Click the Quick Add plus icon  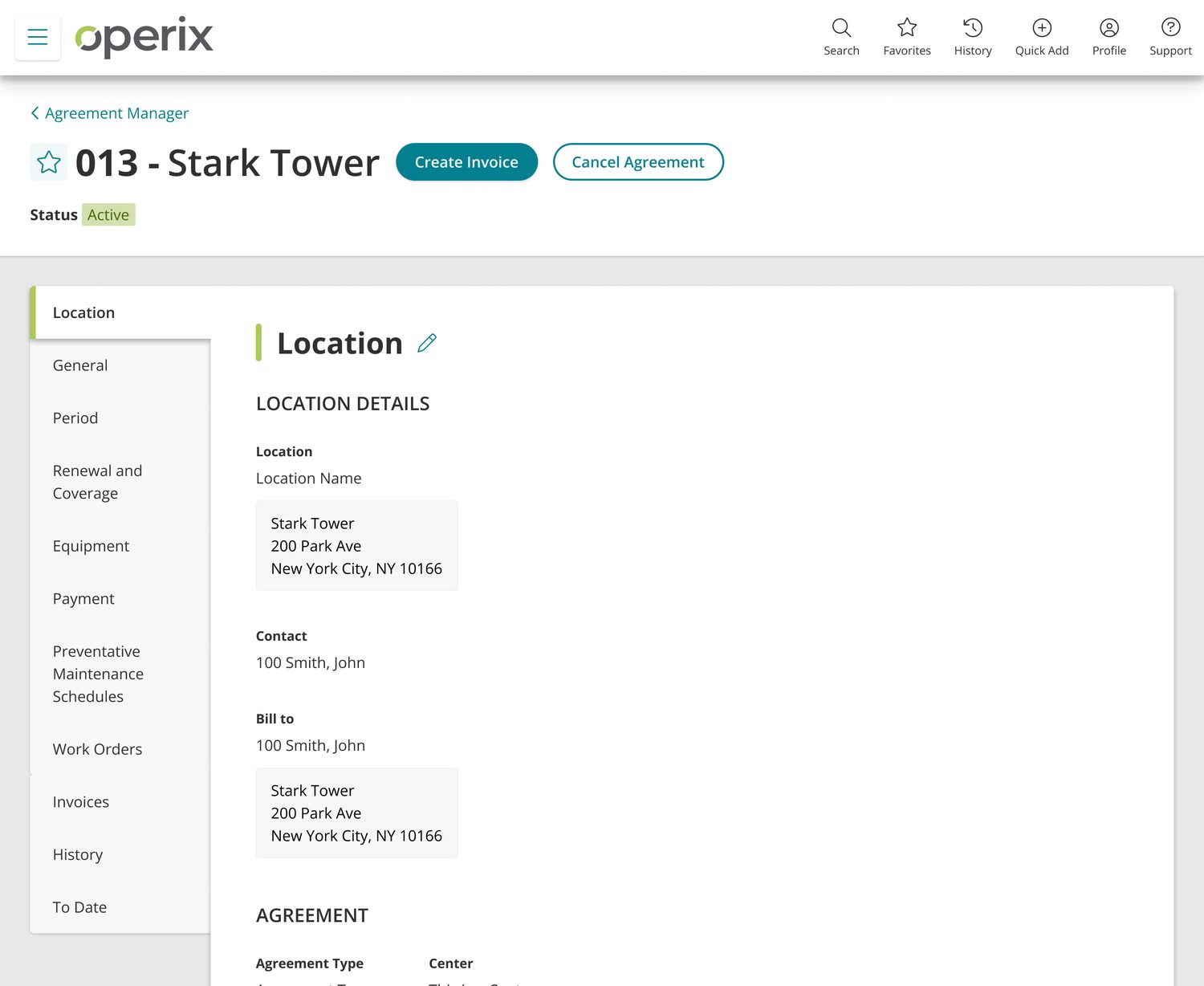pyautogui.click(x=1042, y=37)
